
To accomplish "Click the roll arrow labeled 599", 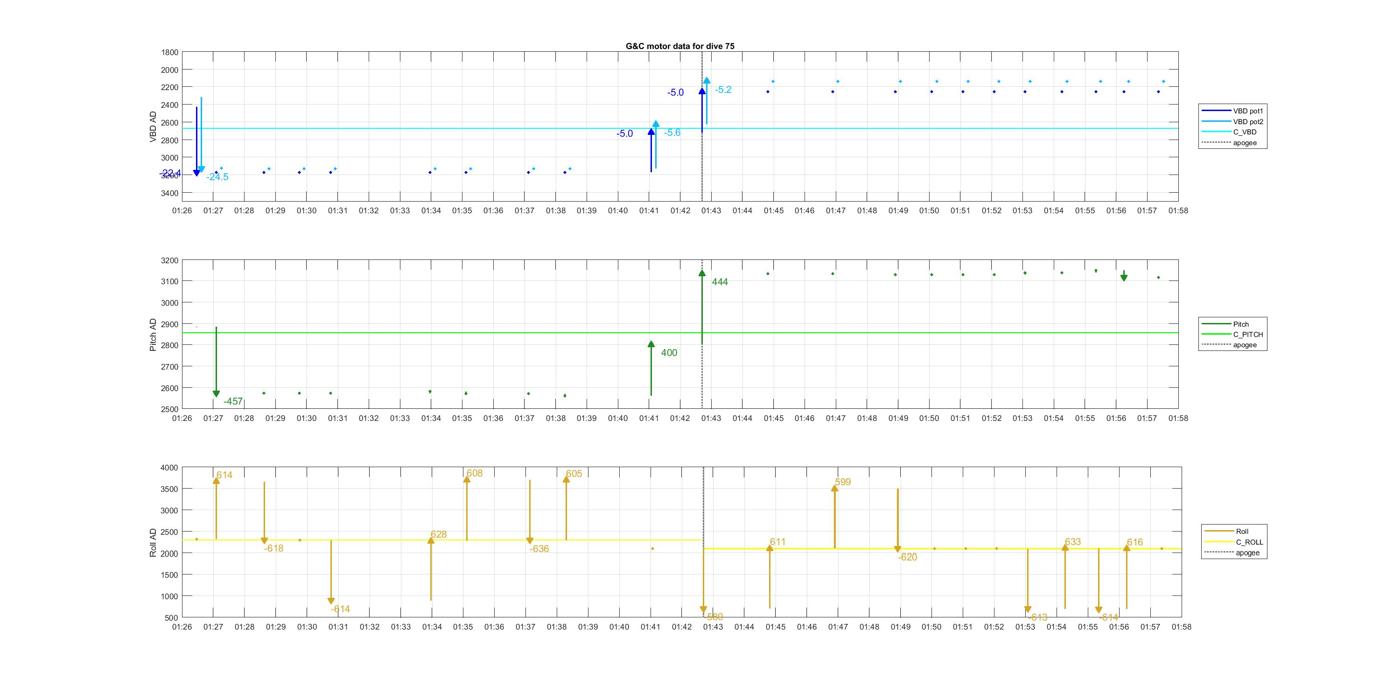I will tap(835, 516).
